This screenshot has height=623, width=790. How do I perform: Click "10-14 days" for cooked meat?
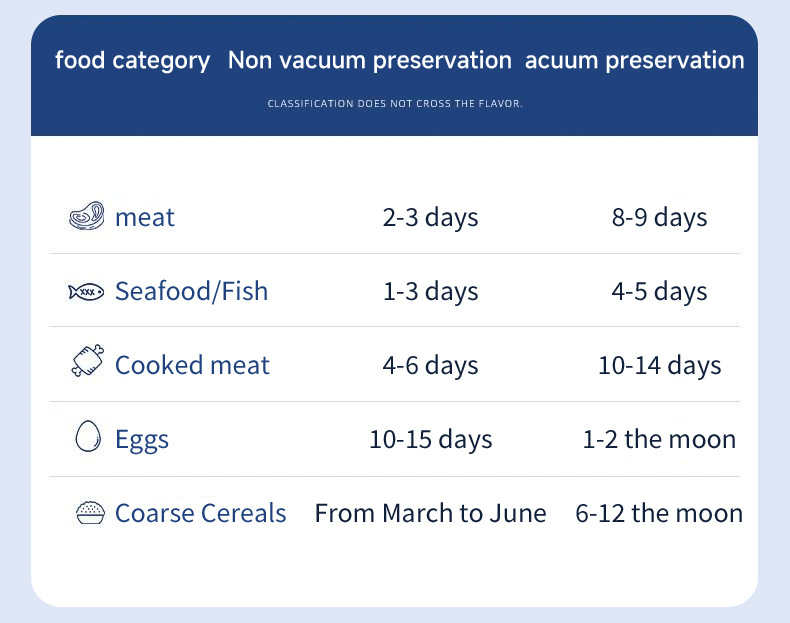click(x=659, y=365)
